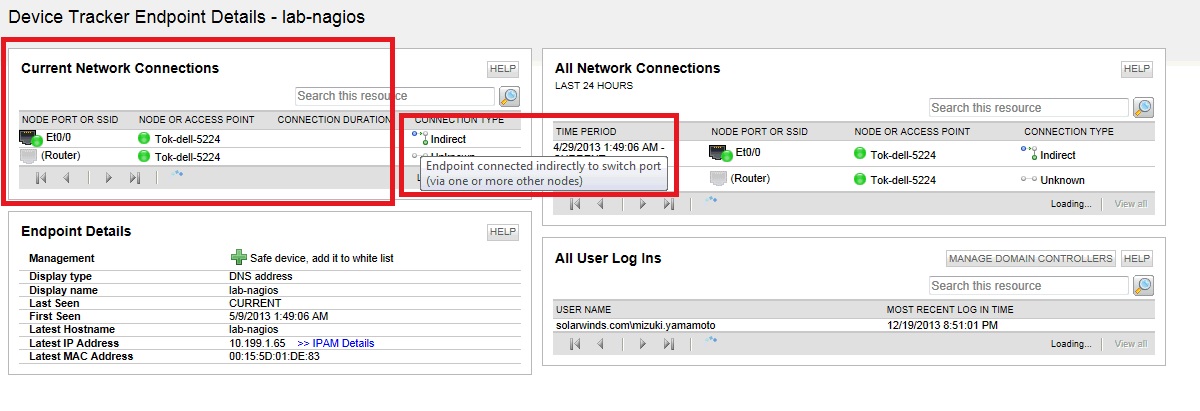Screen dimensions: 1200x411
Task: Click the (Router) port icon in All Network Connections
Action: click(x=718, y=179)
